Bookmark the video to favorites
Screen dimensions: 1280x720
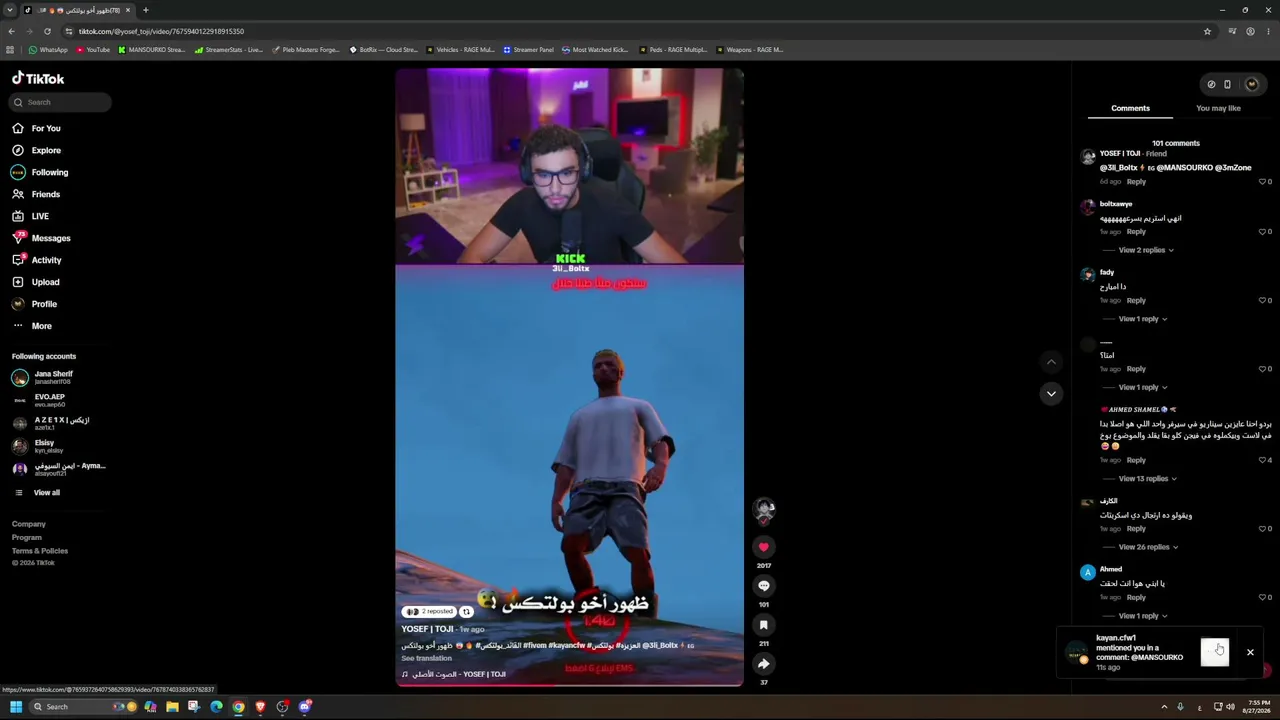pos(763,625)
